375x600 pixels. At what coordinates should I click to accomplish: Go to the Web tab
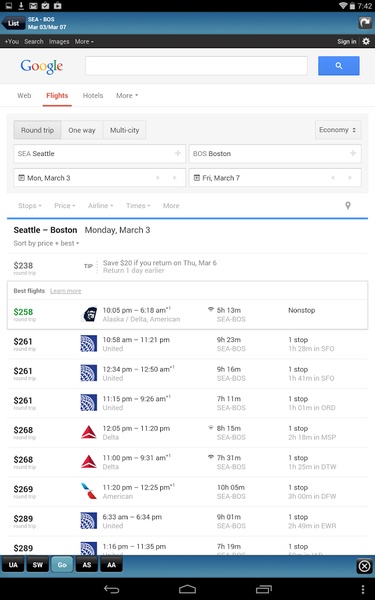pos(24,96)
